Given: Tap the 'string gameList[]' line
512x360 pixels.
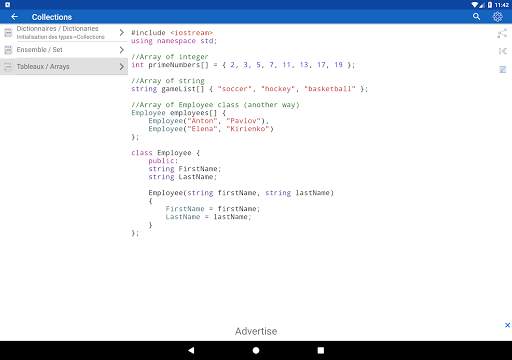Looking at the screenshot, I should (x=249, y=89).
